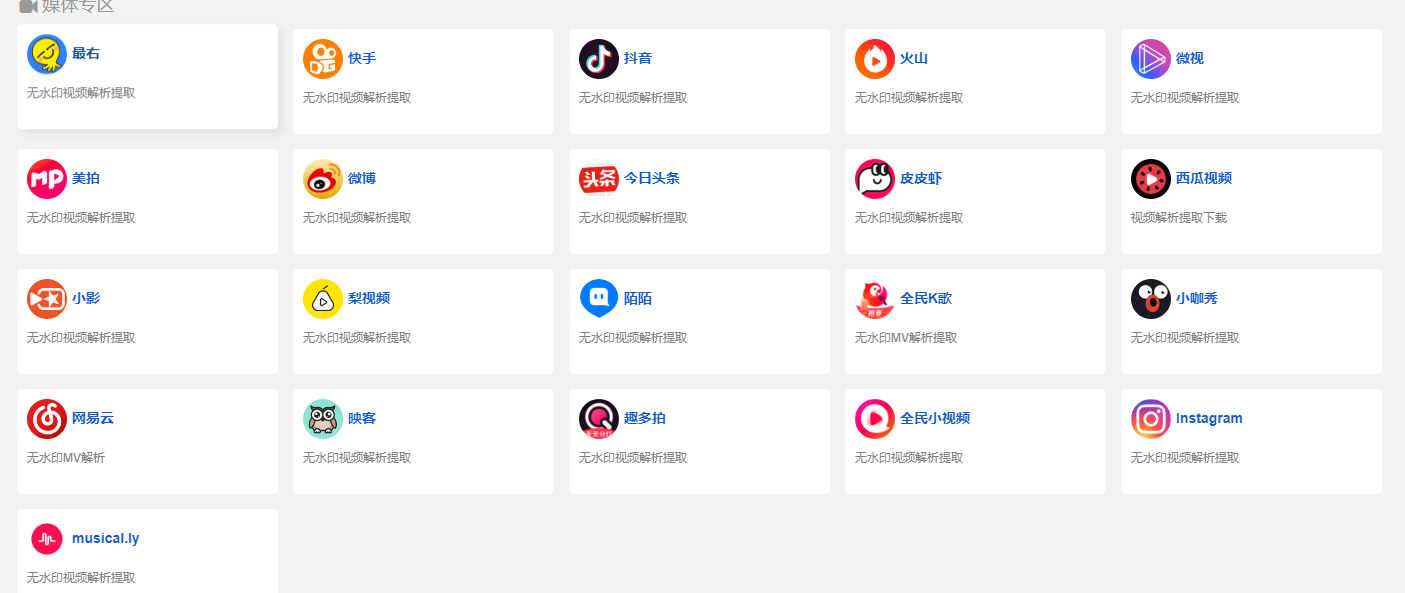The height and width of the screenshot is (593, 1405).
Task: Open the 网易云 title link
Action: coord(93,418)
